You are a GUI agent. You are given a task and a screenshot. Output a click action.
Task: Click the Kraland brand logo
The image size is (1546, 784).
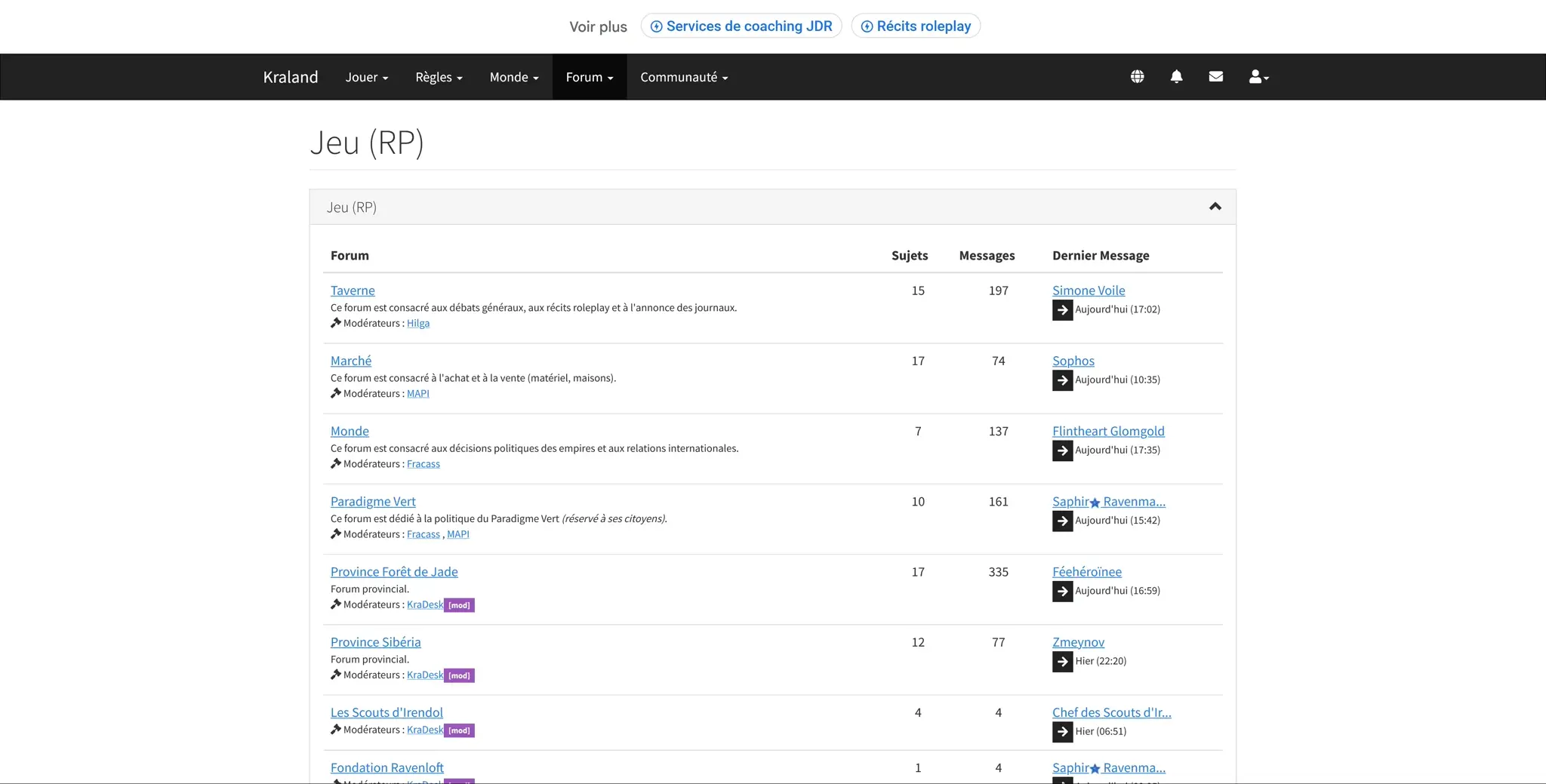point(291,77)
